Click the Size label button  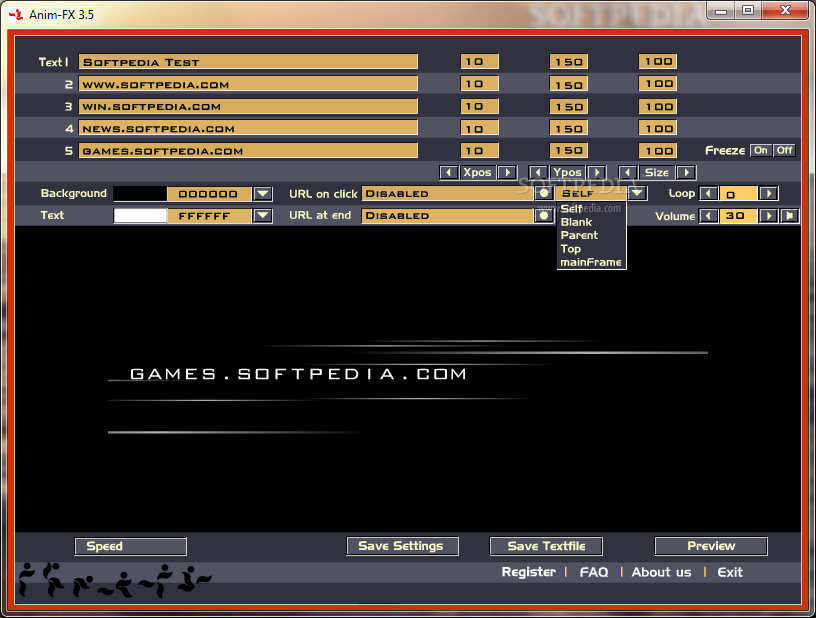pyautogui.click(x=657, y=172)
